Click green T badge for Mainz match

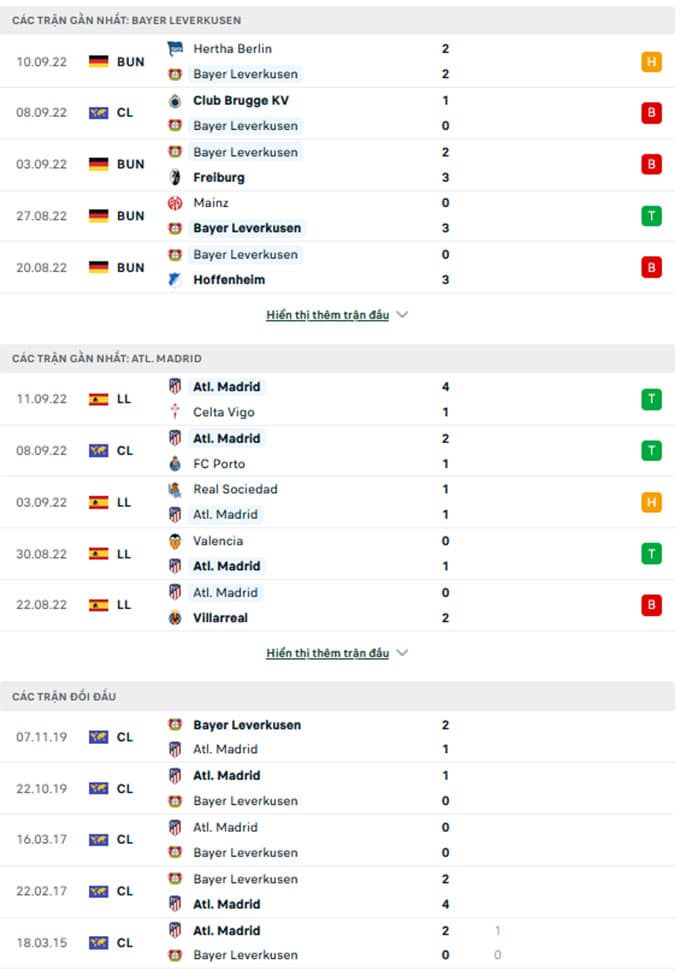[x=651, y=216]
